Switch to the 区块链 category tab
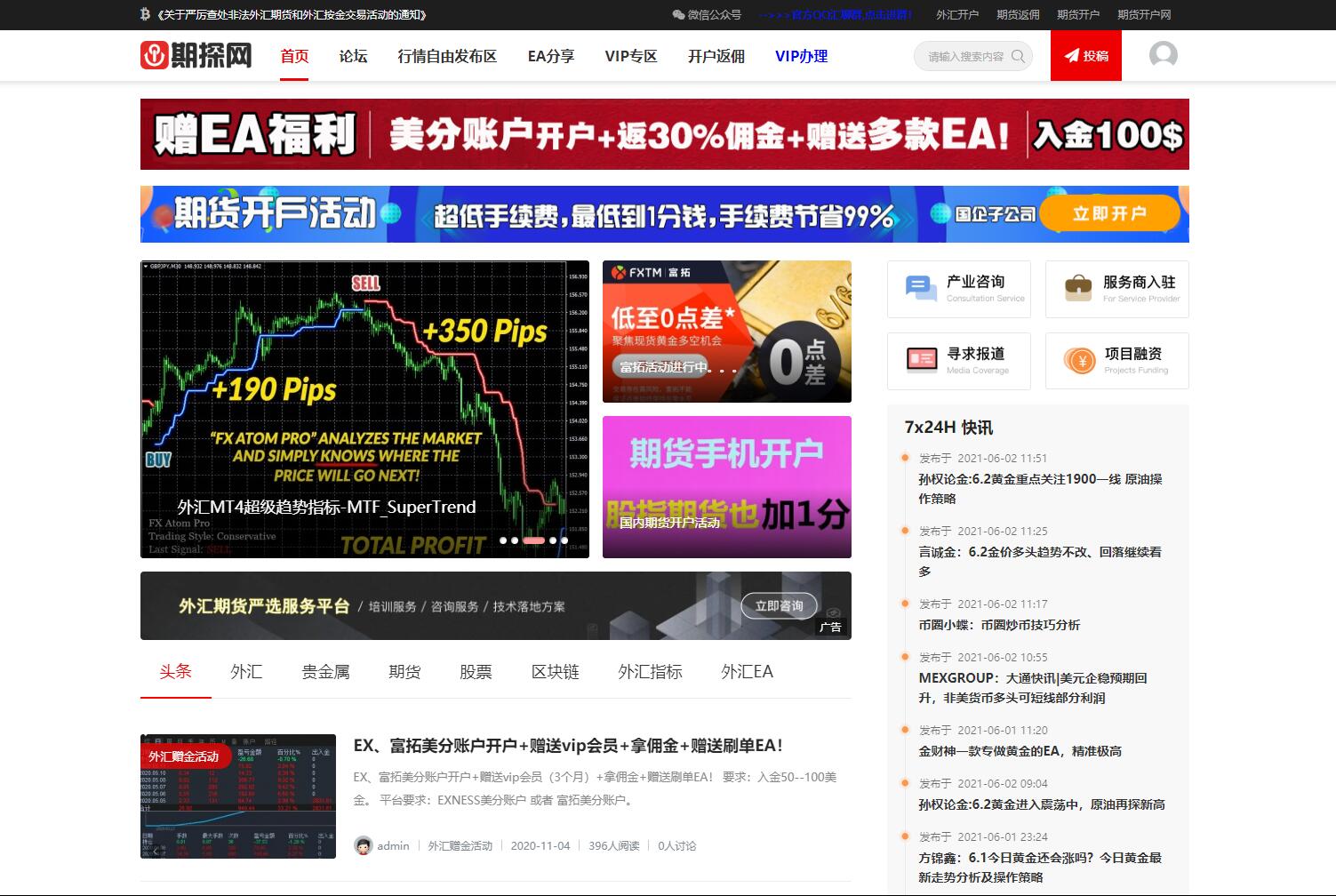 click(x=555, y=671)
